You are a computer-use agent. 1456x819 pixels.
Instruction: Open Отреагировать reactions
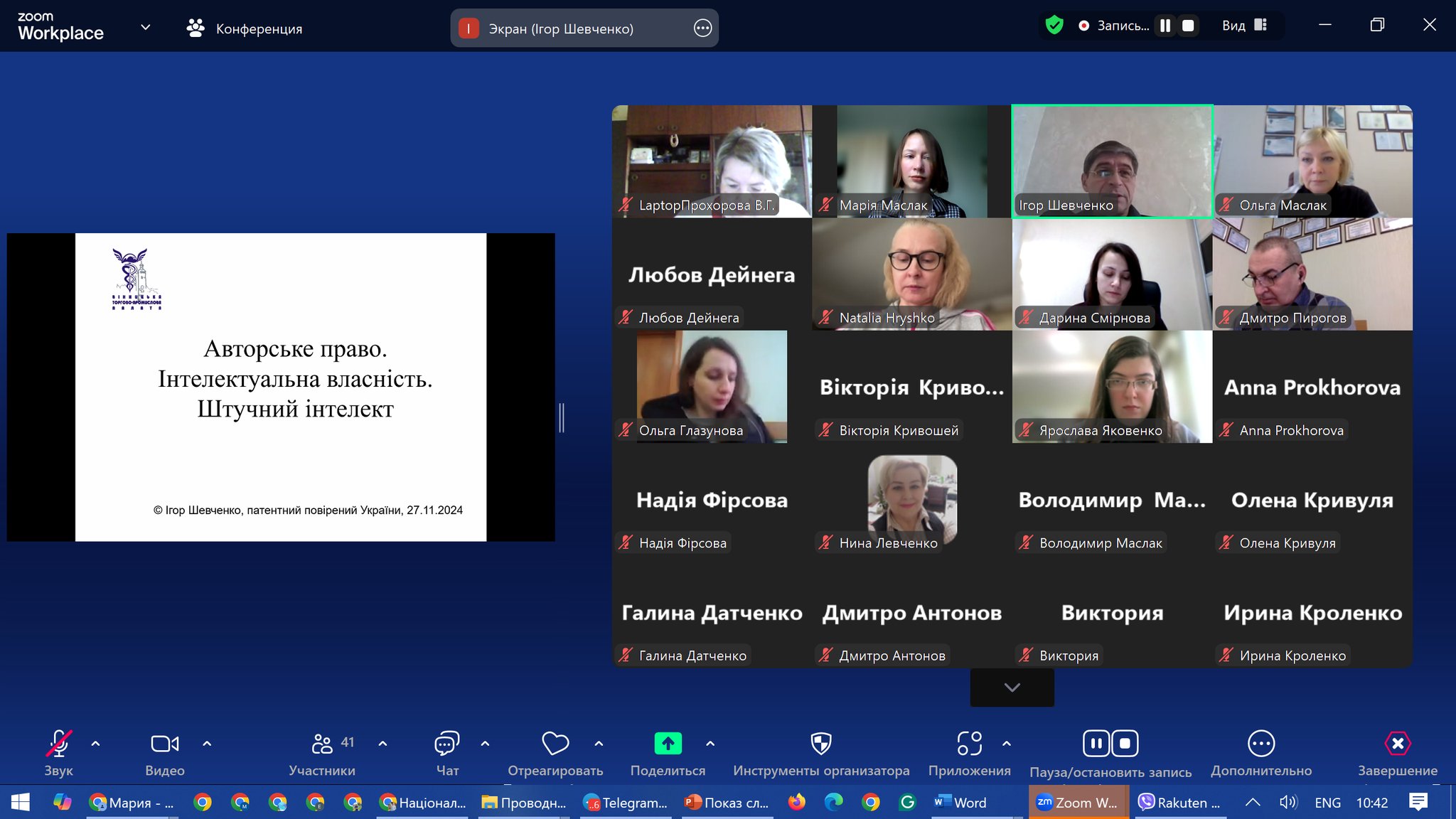(x=555, y=744)
